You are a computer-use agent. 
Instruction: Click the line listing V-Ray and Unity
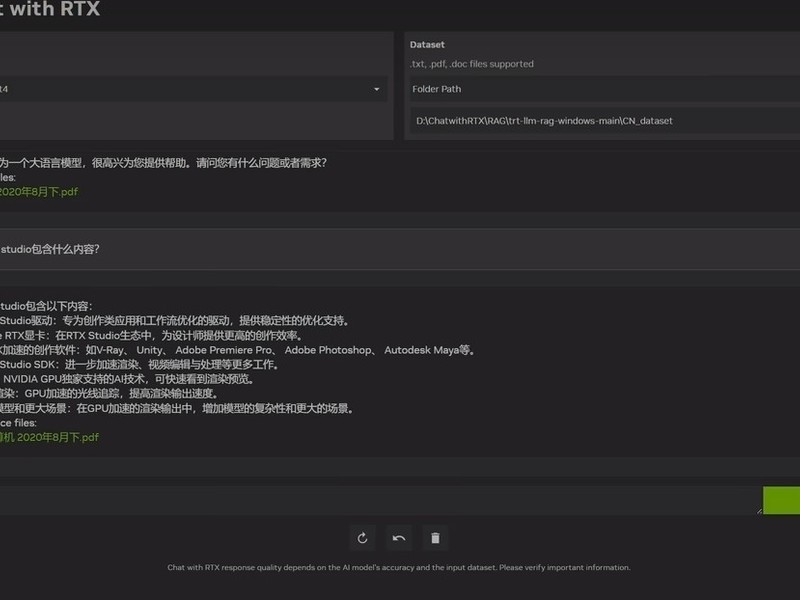click(x=237, y=350)
